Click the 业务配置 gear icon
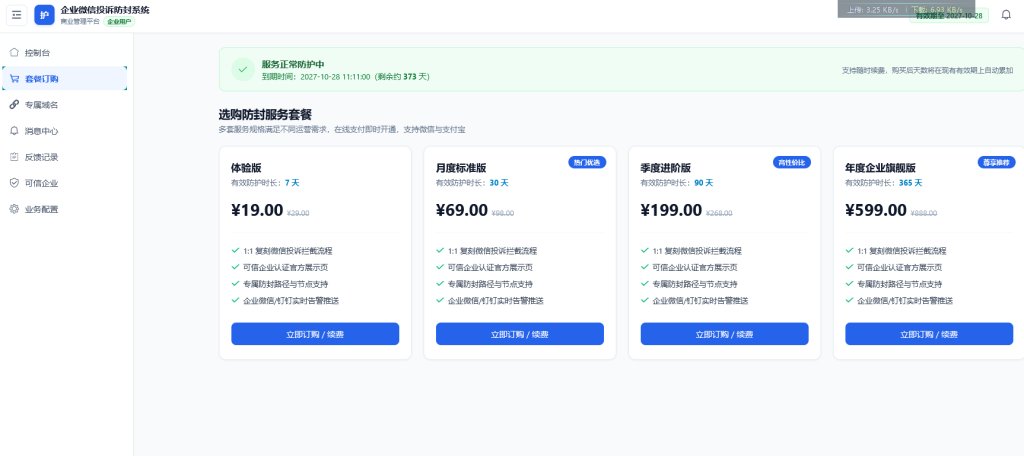 tap(14, 209)
